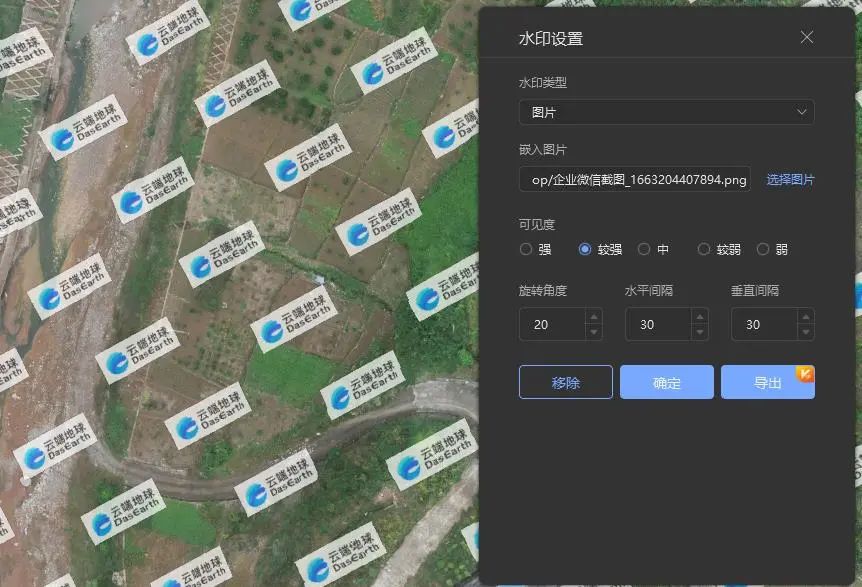Click the 移除 button
Image resolution: width=862 pixels, height=587 pixels.
point(566,382)
